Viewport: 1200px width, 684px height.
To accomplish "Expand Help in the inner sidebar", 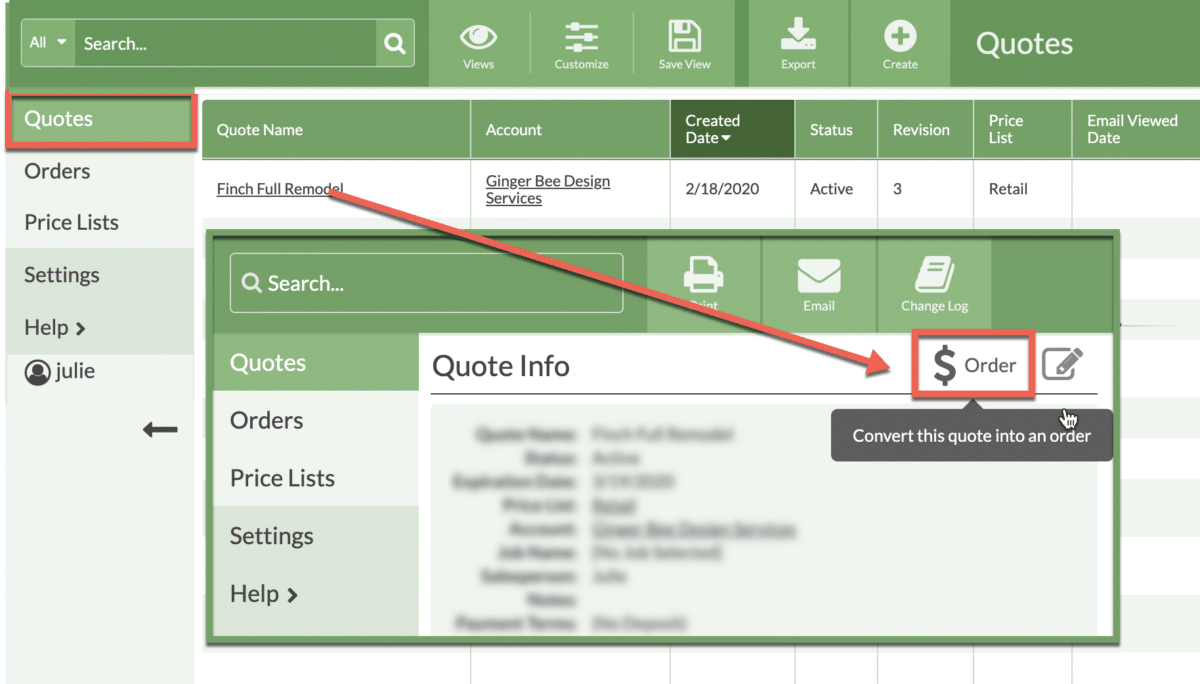I will click(x=264, y=594).
